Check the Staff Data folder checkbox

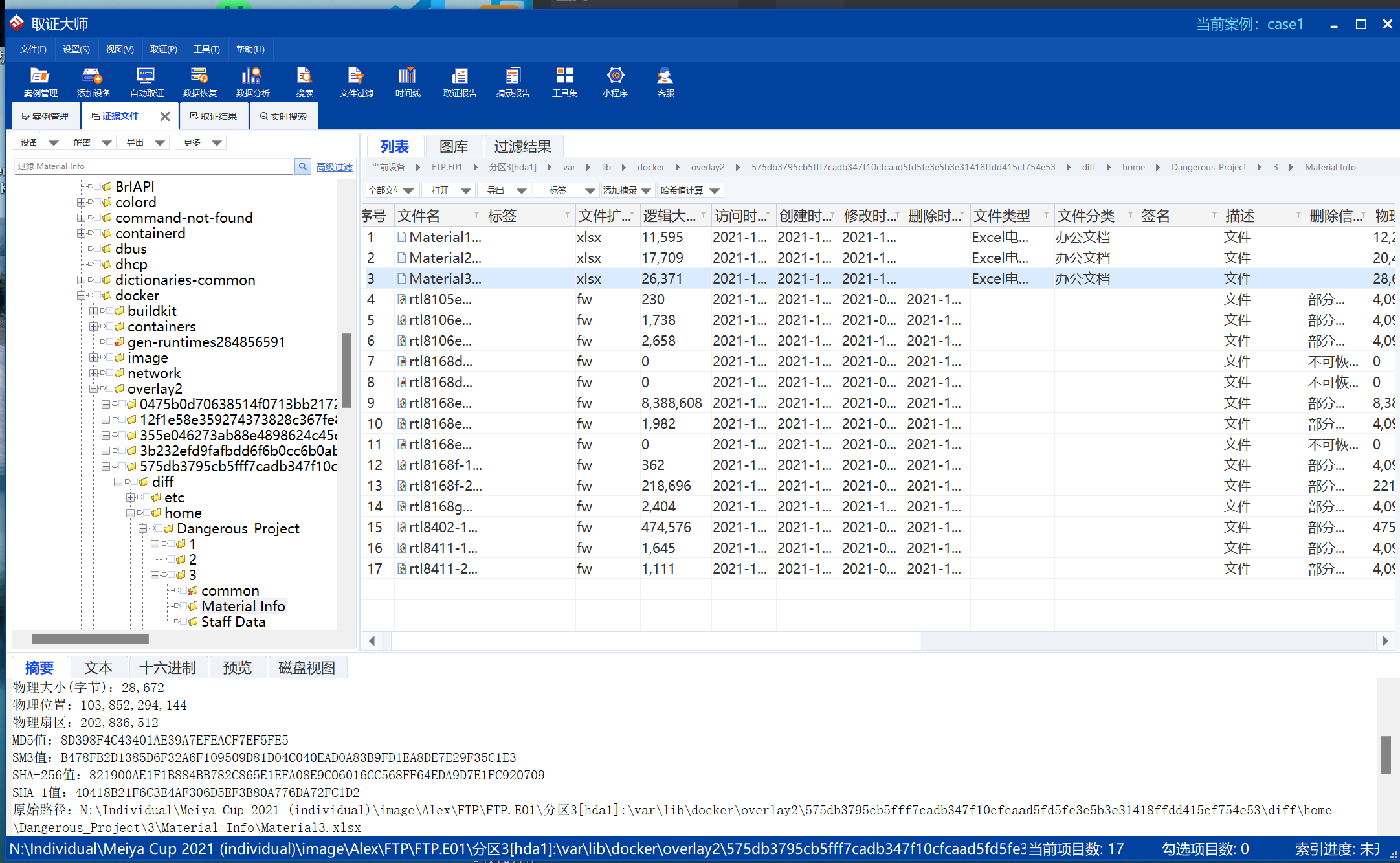(183, 622)
